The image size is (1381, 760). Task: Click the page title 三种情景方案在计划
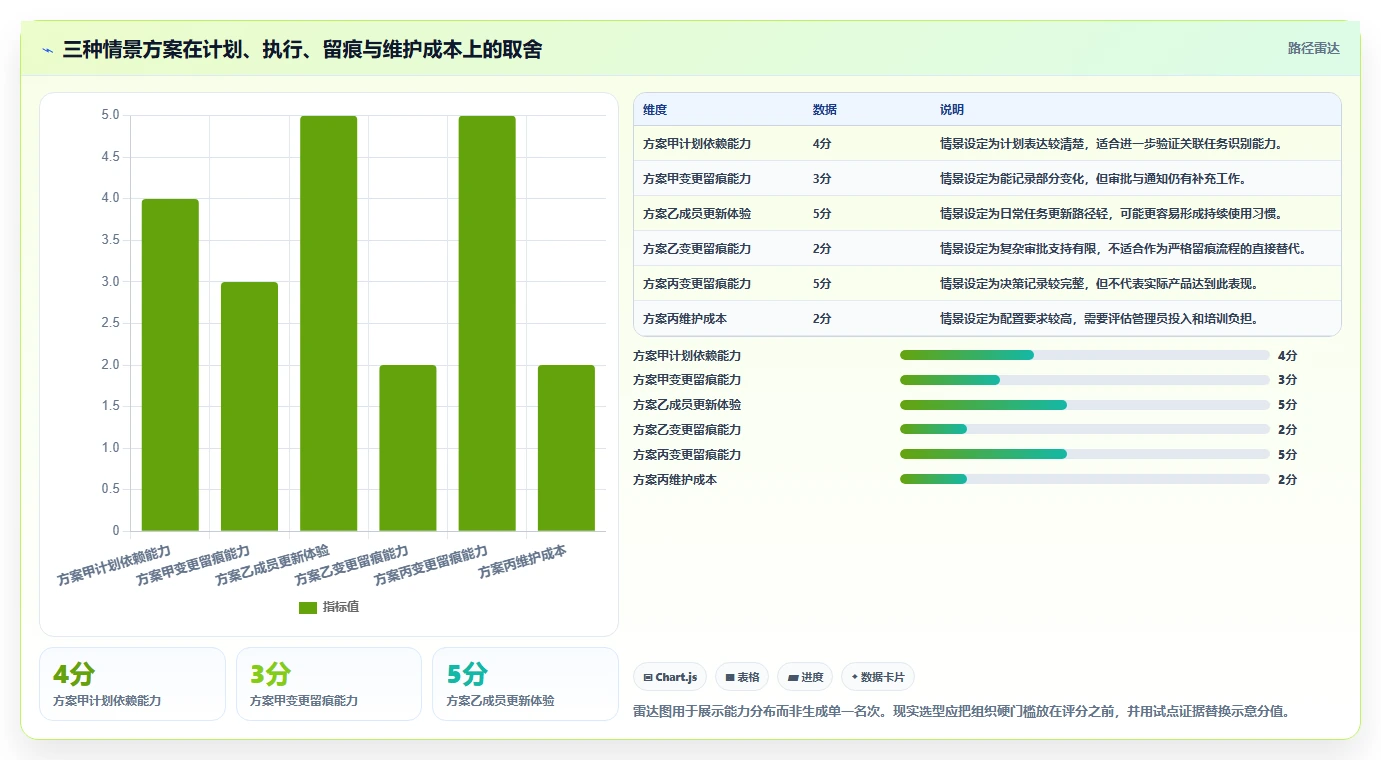coord(302,49)
